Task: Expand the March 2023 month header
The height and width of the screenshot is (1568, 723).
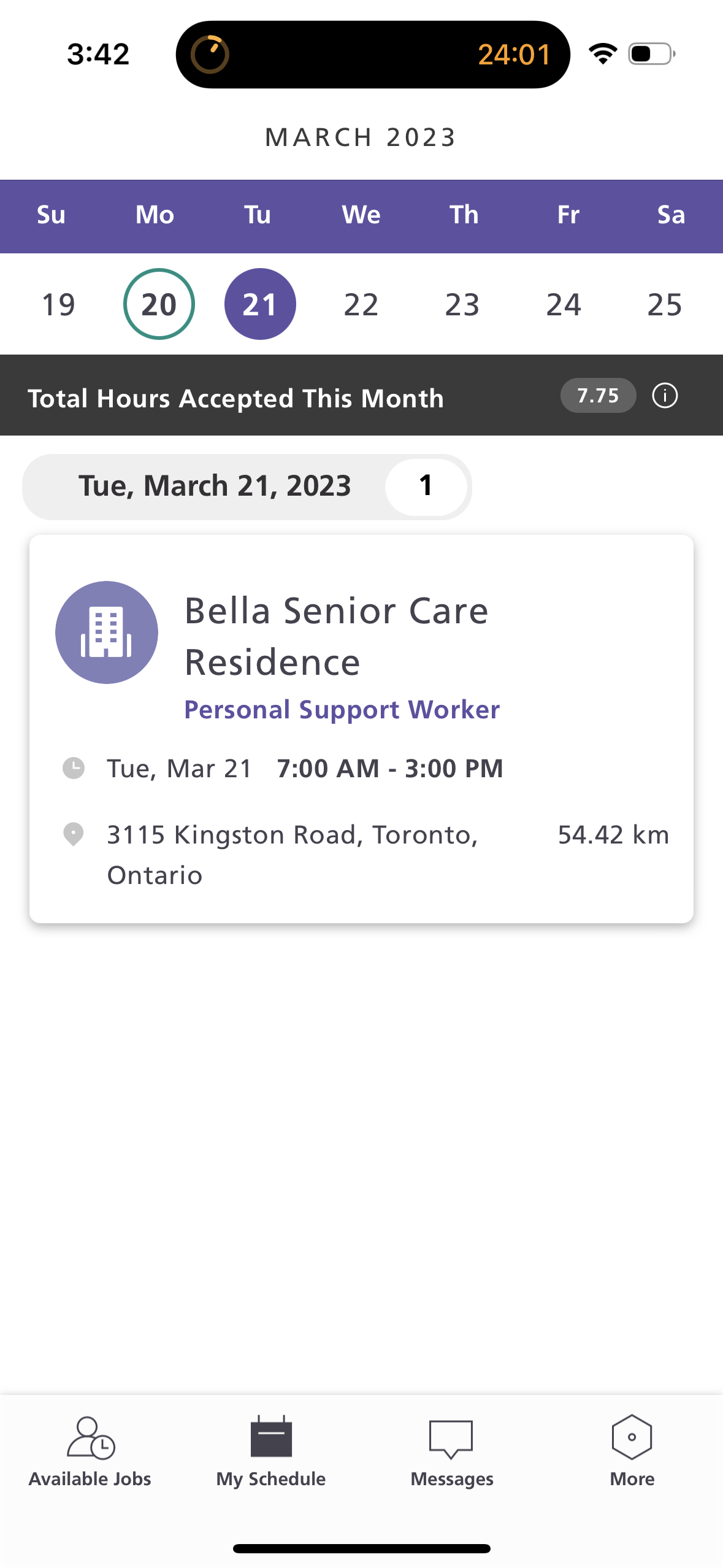Action: tap(361, 137)
